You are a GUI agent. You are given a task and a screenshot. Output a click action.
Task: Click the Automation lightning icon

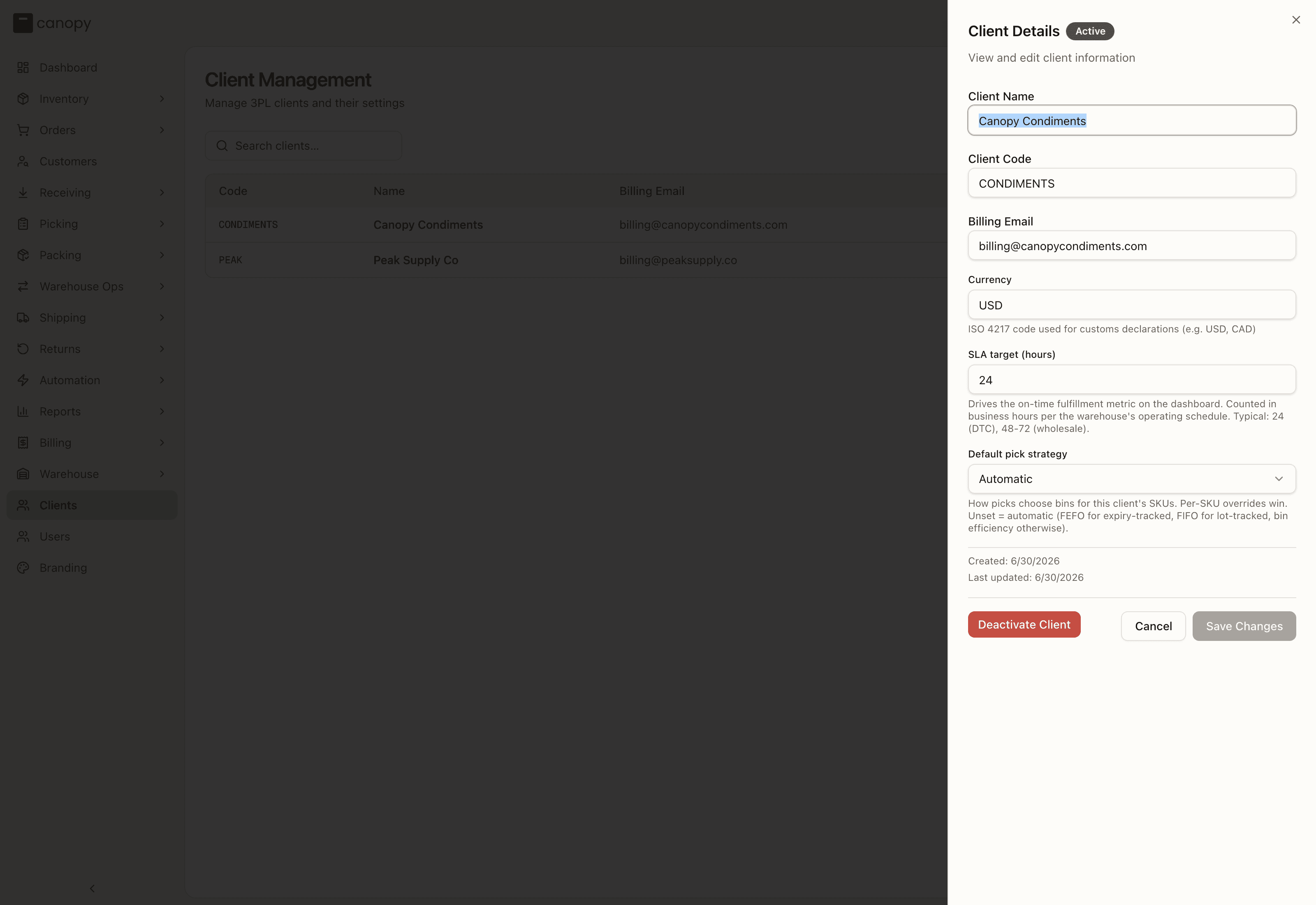pyautogui.click(x=23, y=380)
